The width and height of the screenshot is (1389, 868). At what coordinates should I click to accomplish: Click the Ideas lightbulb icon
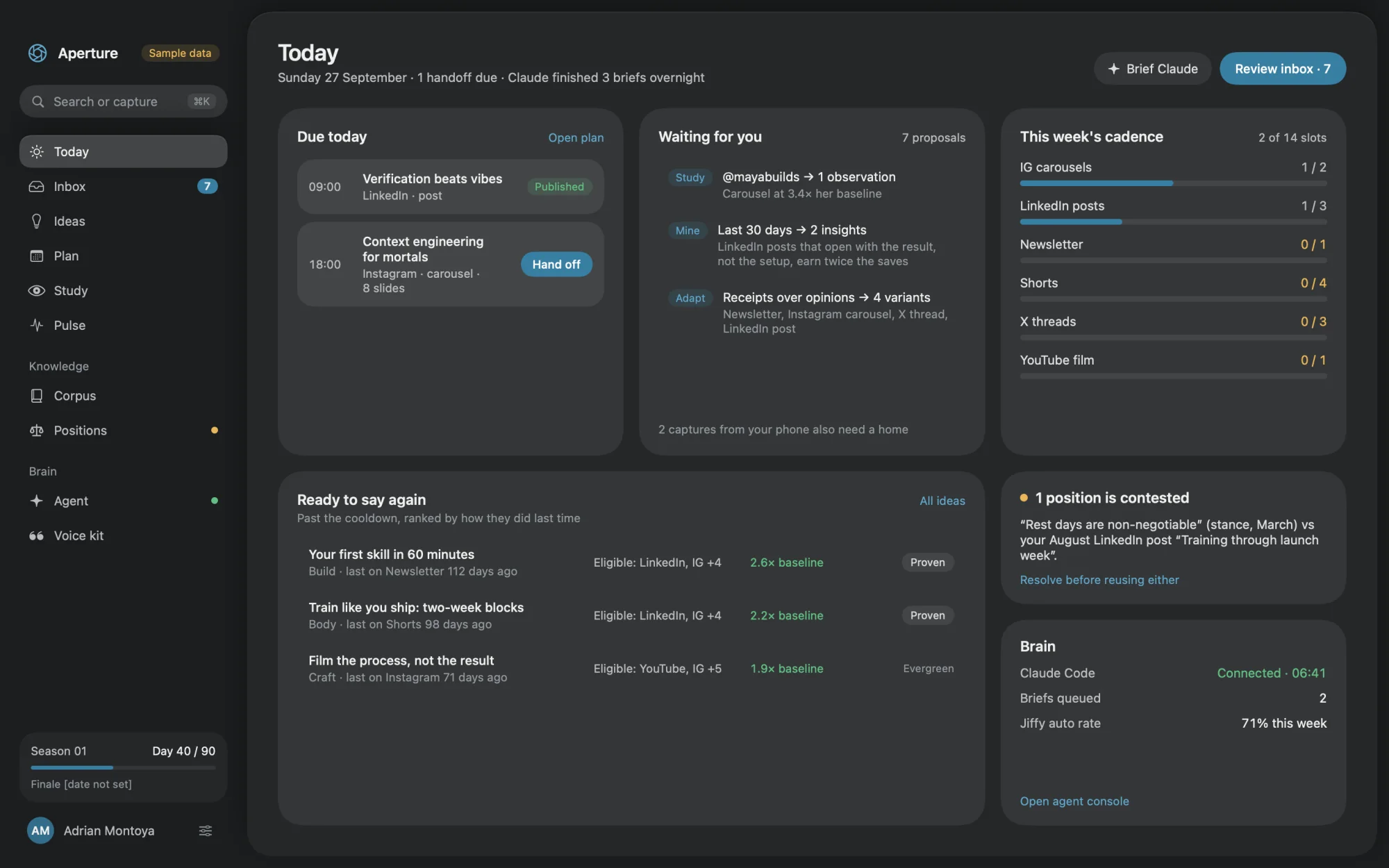pos(37,221)
